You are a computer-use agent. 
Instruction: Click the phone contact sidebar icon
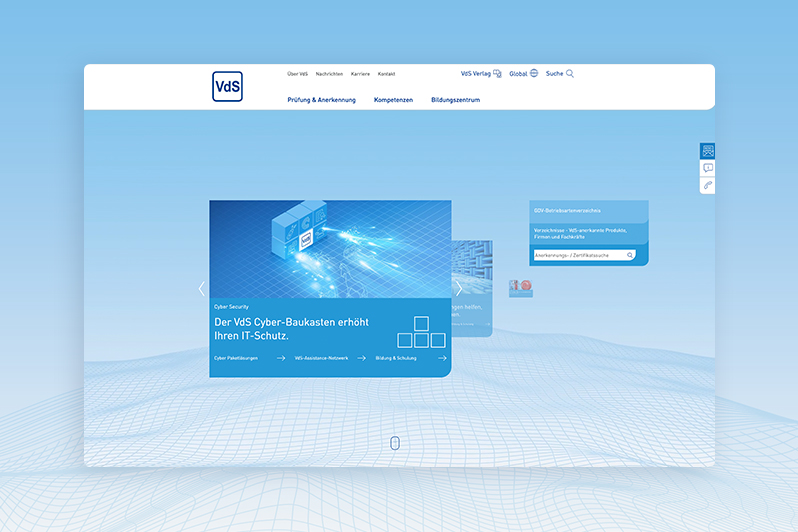click(x=707, y=185)
